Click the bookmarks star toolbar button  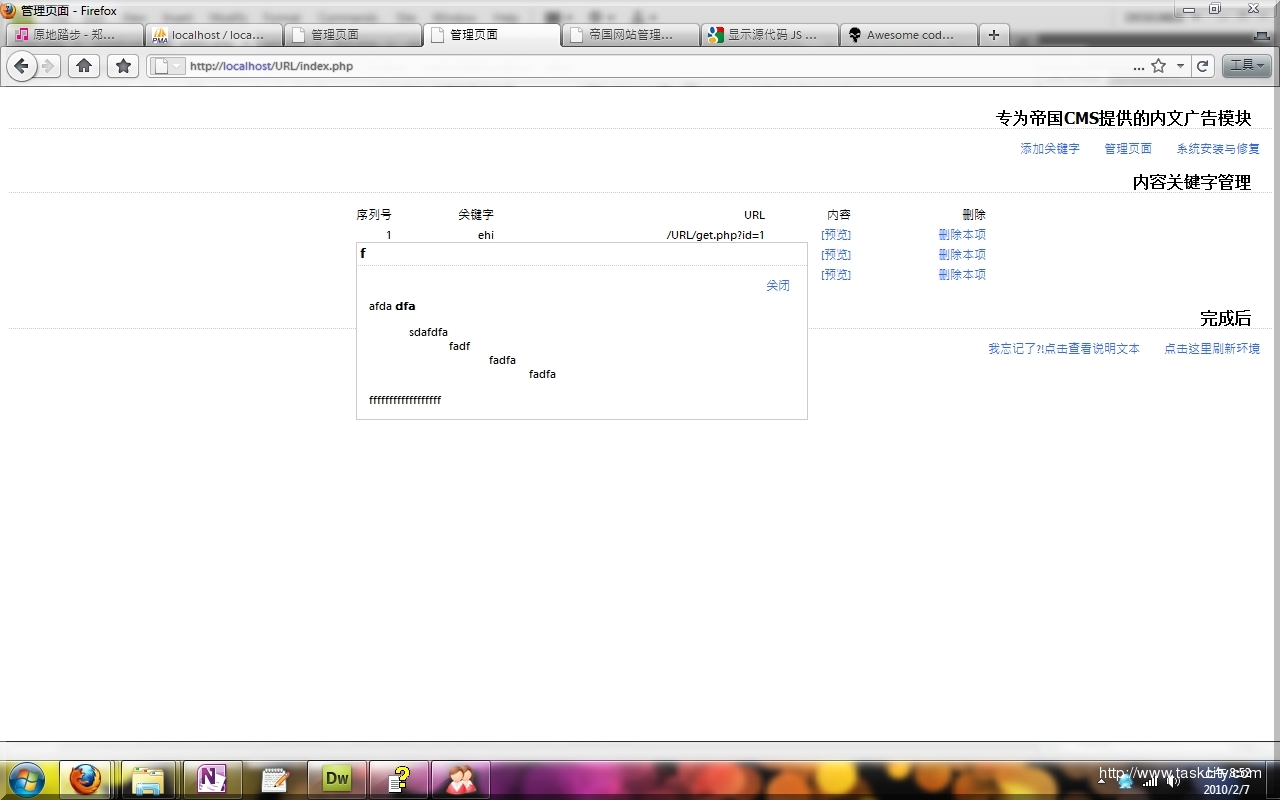[123, 66]
